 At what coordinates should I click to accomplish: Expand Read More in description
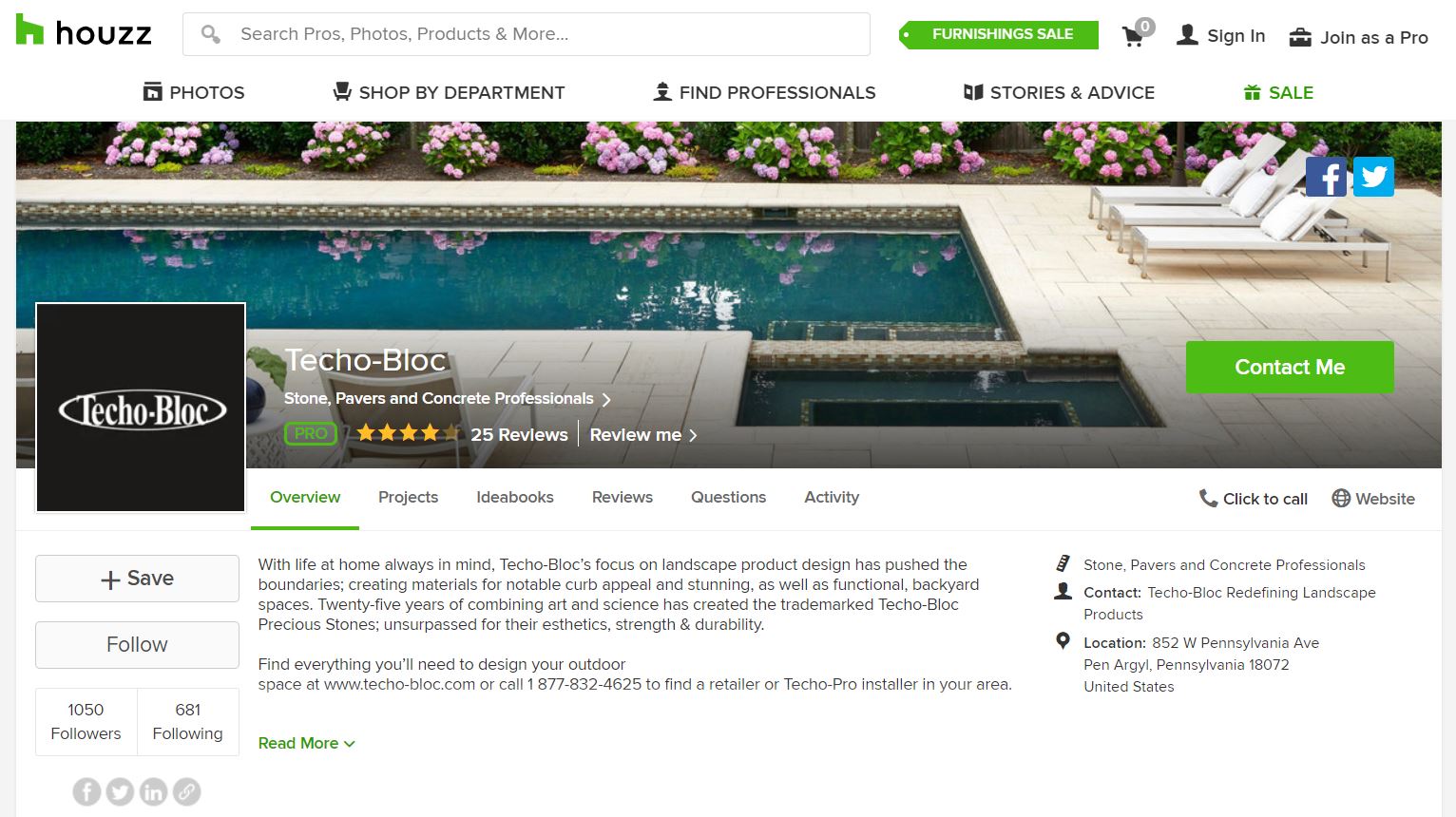(x=306, y=743)
